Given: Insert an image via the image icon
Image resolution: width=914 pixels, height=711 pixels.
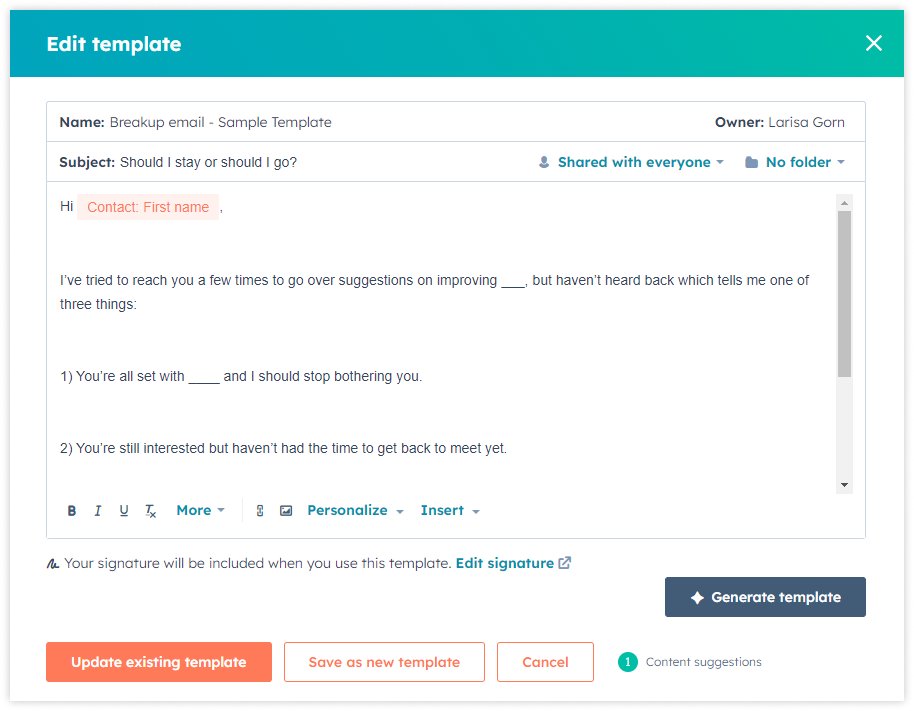Looking at the screenshot, I should click(x=287, y=510).
